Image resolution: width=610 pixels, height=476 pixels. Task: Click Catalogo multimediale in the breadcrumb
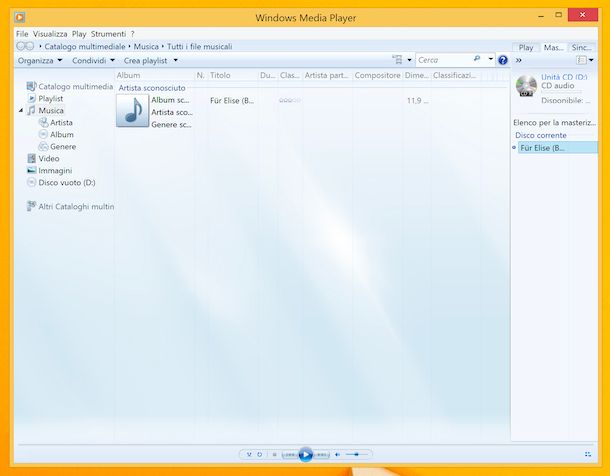(x=84, y=47)
